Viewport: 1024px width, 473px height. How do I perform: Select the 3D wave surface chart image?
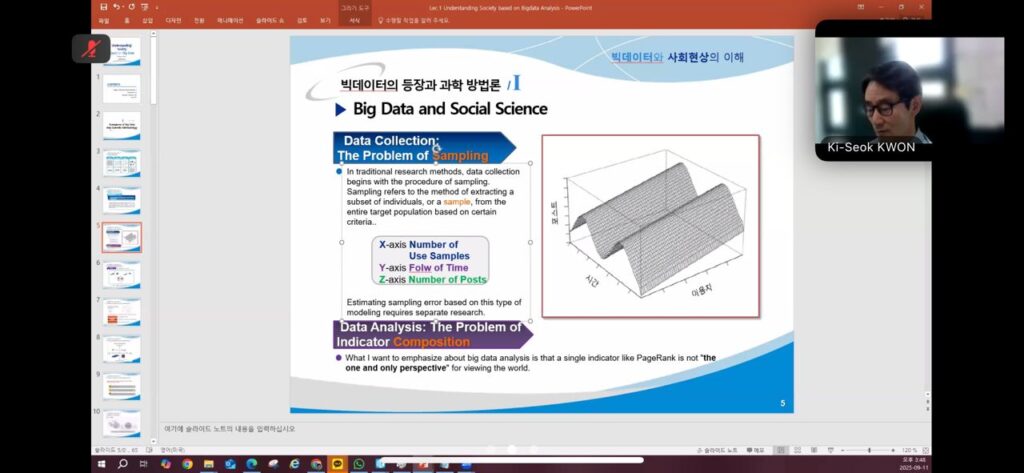tap(650, 226)
